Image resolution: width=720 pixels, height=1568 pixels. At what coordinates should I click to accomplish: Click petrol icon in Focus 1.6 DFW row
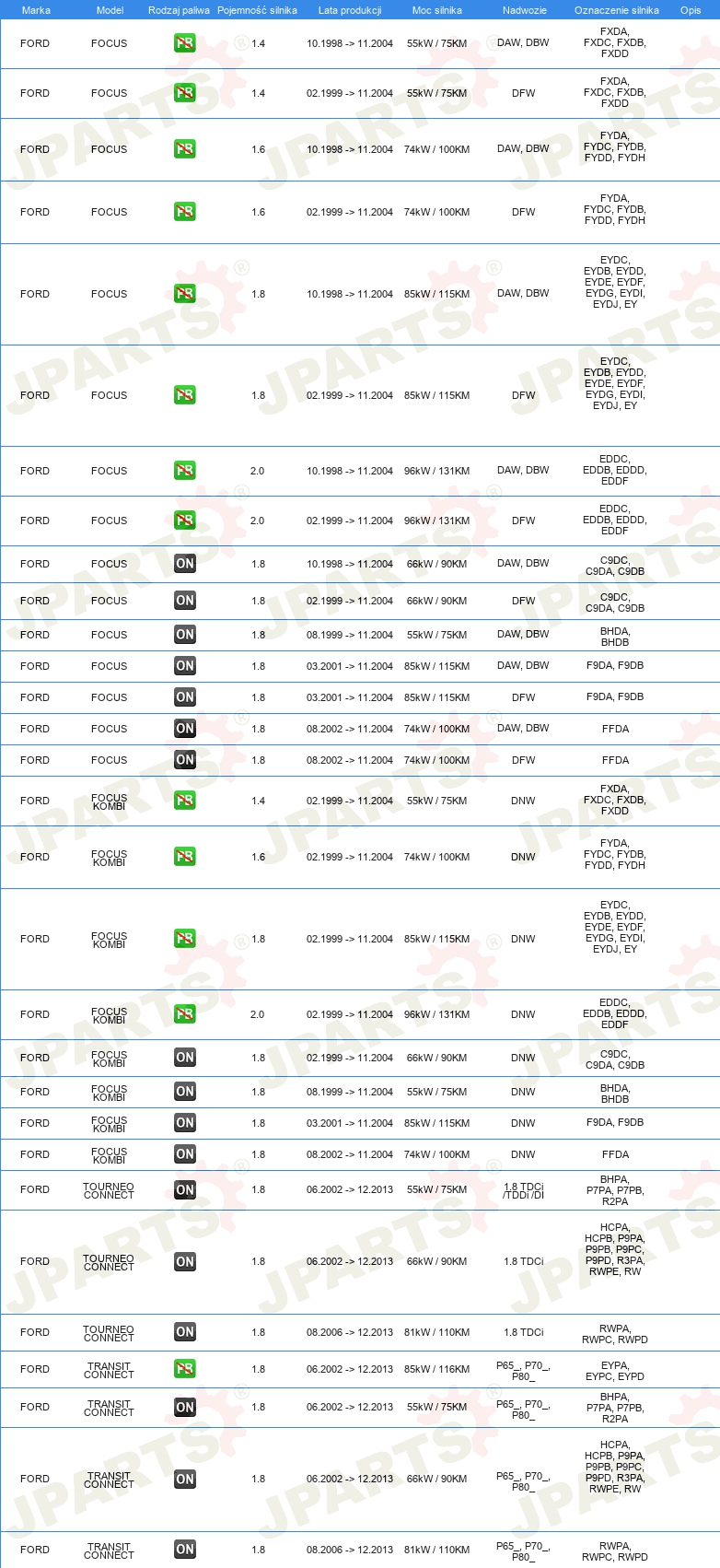pos(184,212)
